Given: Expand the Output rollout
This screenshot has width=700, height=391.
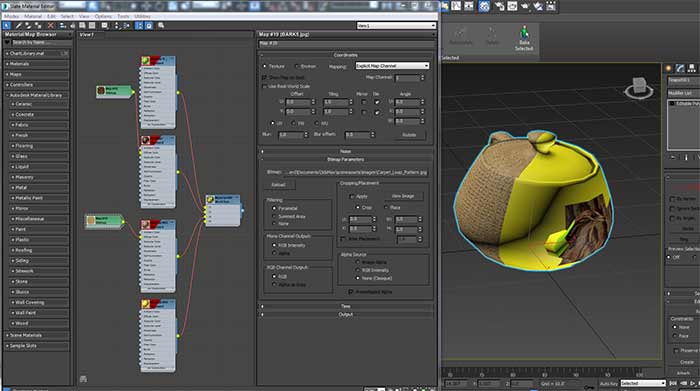Looking at the screenshot, I should point(346,314).
